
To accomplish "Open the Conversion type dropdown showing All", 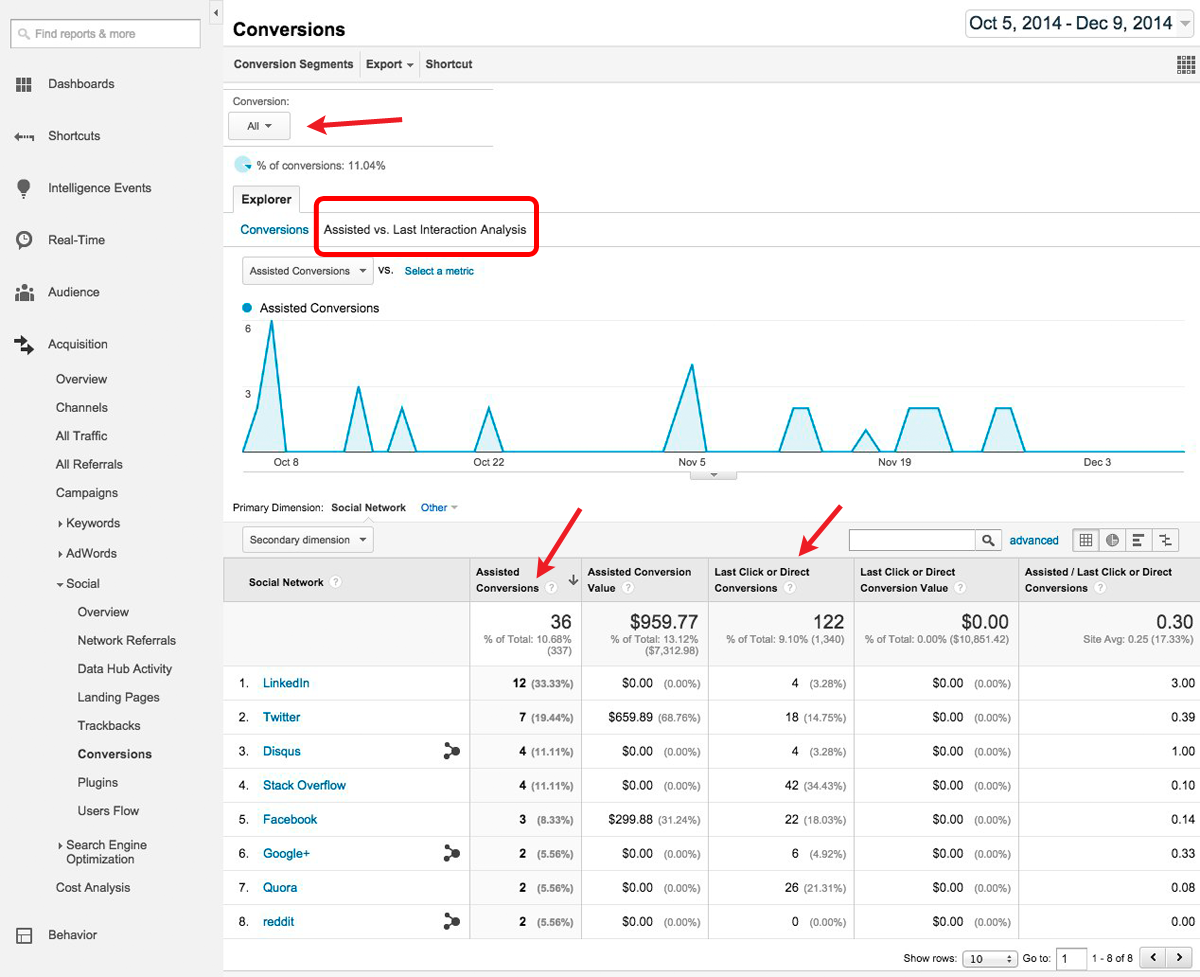I will coord(258,126).
